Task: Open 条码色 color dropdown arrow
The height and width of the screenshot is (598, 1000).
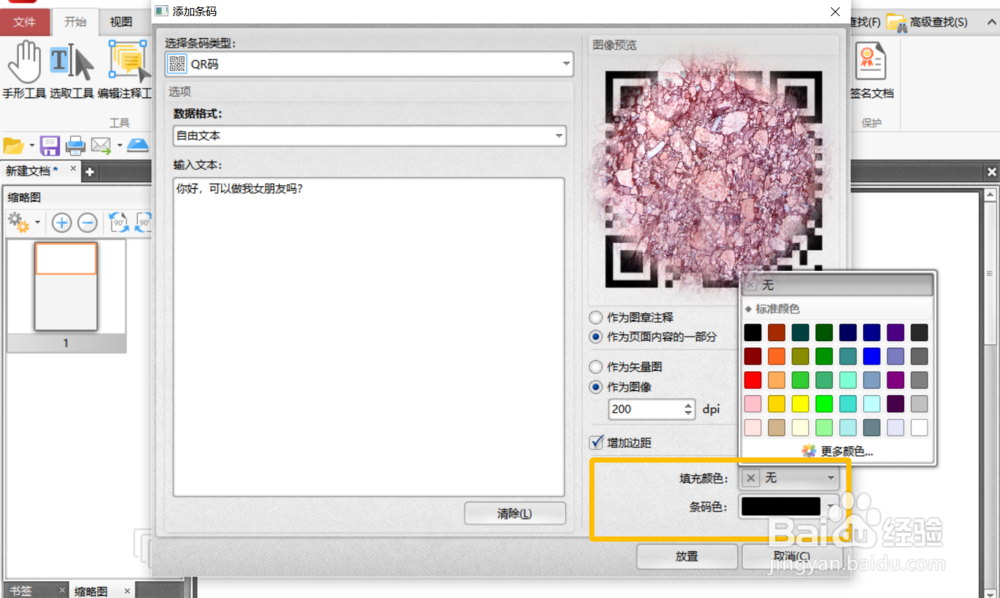Action: click(830, 506)
